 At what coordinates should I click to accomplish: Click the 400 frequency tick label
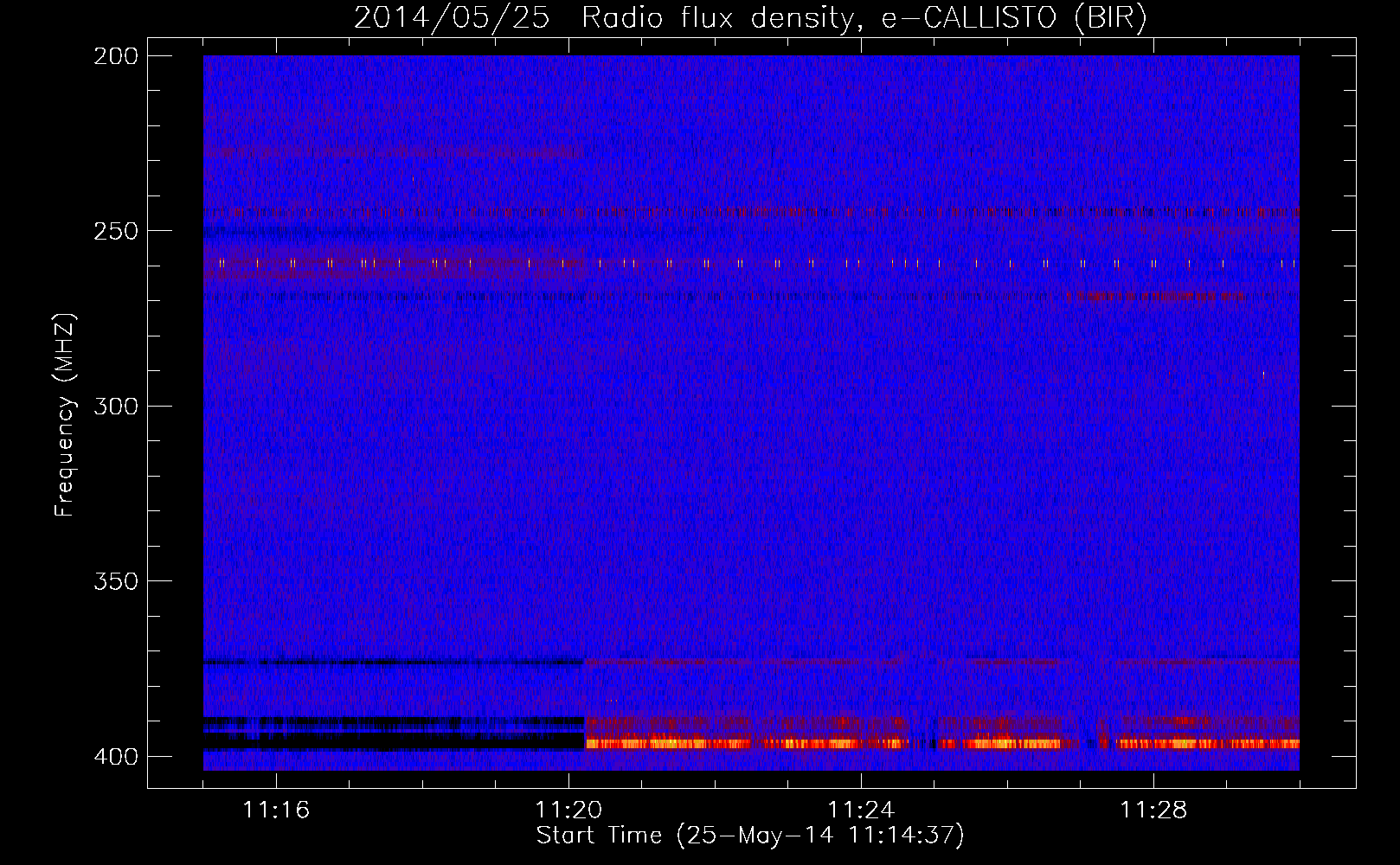116,756
